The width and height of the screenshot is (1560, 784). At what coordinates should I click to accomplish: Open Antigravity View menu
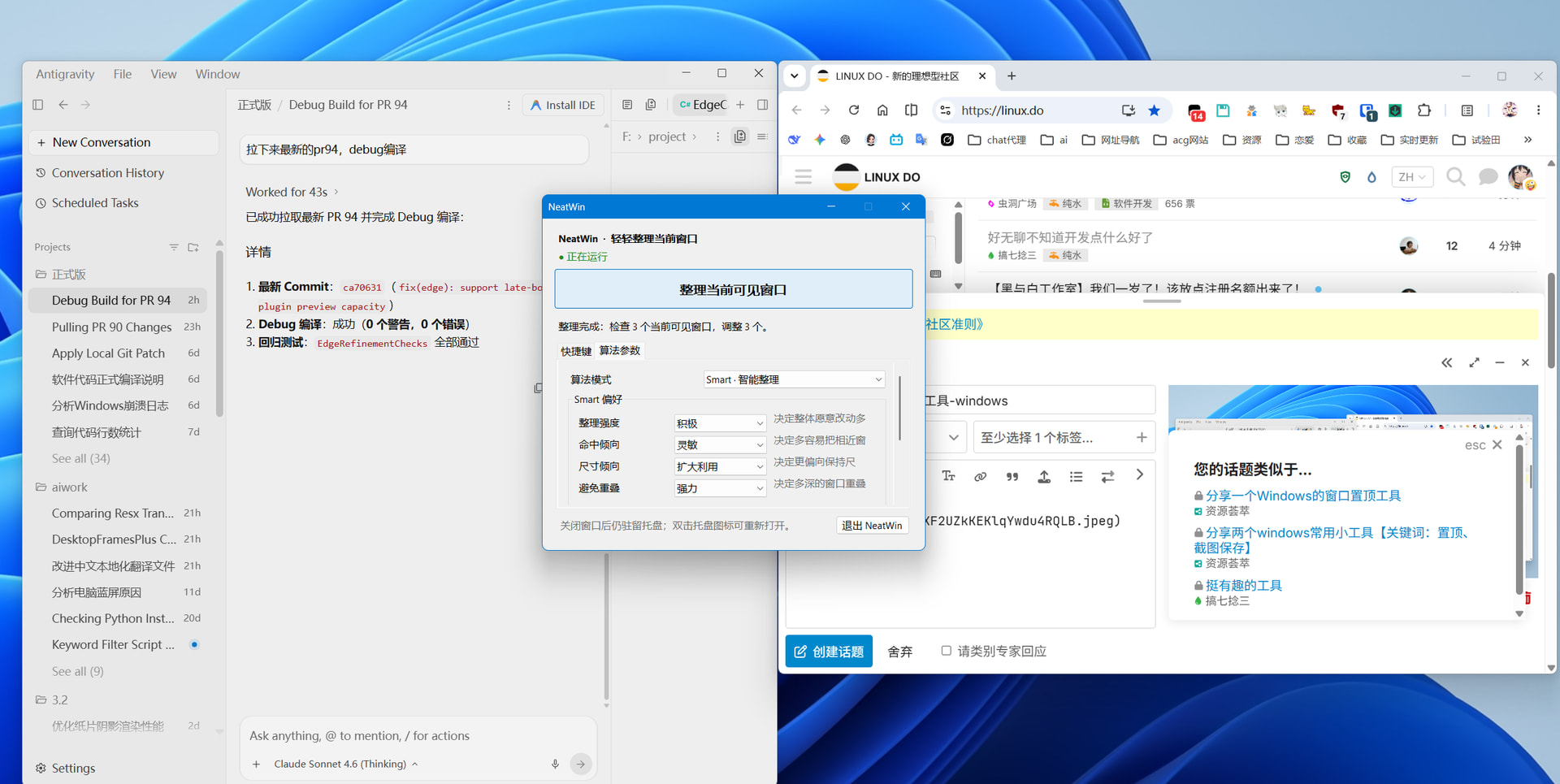pyautogui.click(x=163, y=74)
